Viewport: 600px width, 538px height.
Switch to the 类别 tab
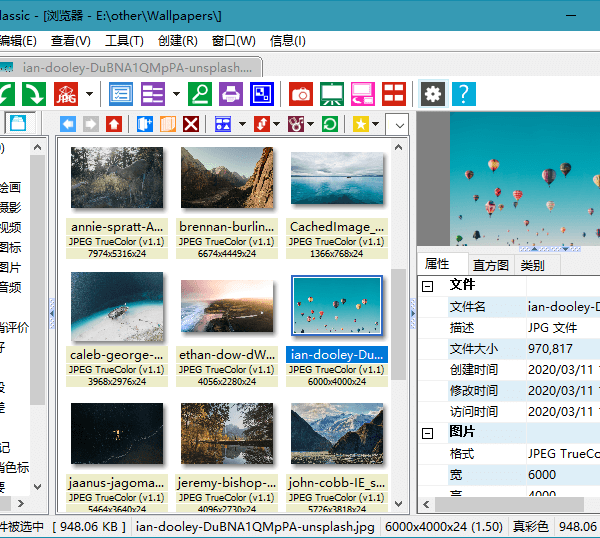533,265
